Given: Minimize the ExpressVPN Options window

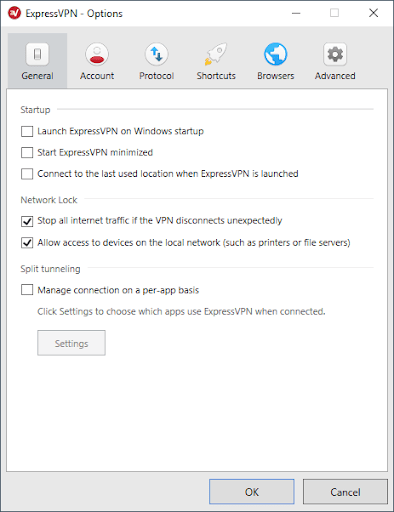Looking at the screenshot, I should tap(296, 13).
